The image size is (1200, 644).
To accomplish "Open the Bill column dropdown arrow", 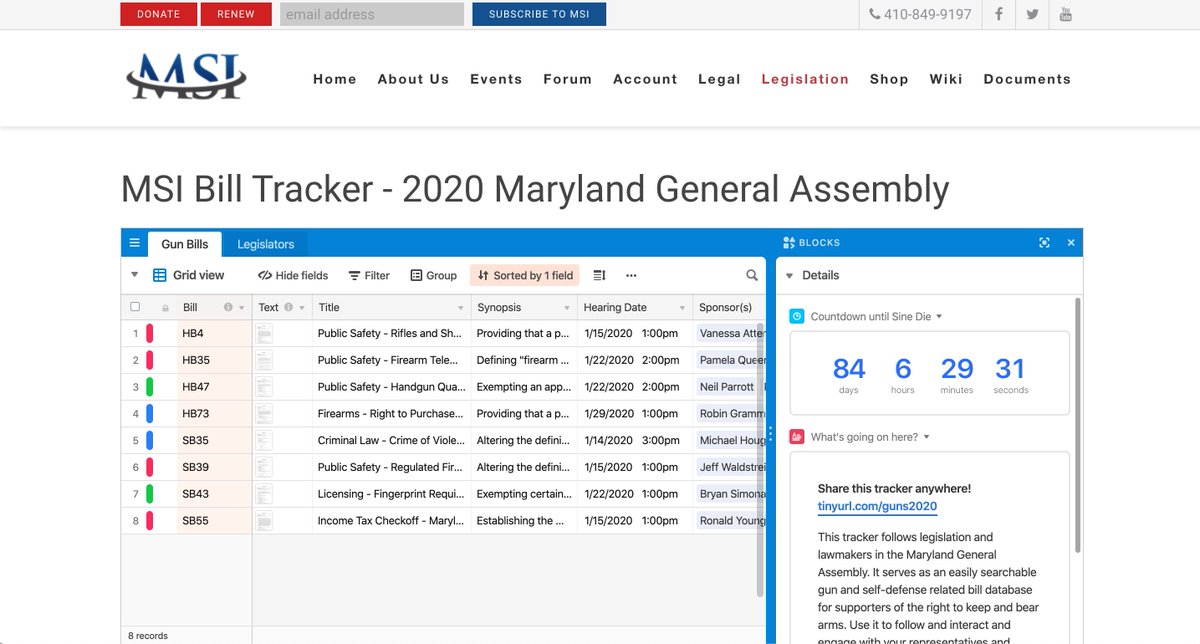I will [242, 308].
